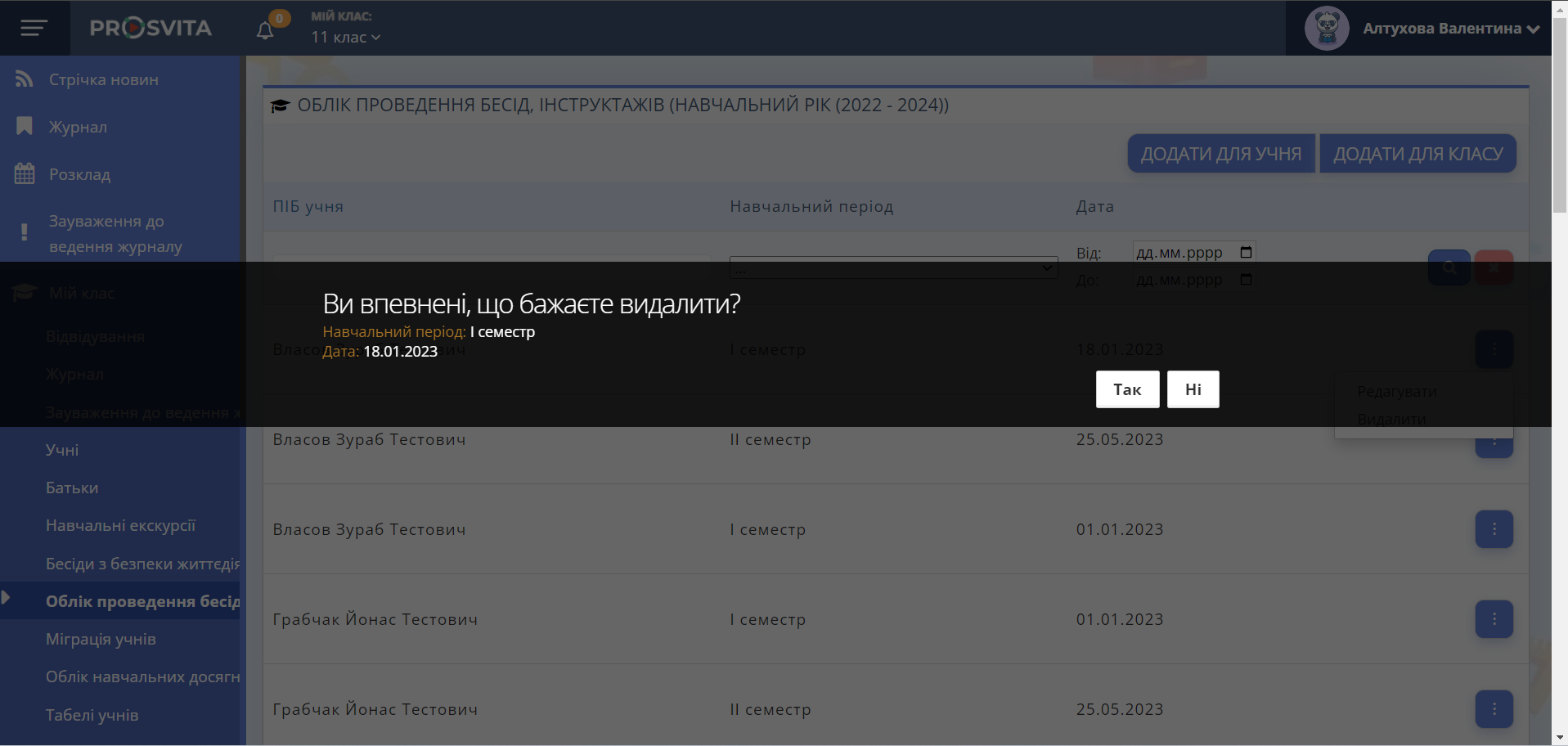The height and width of the screenshot is (746, 1568).
Task: Cancel deletion with the Ні button
Action: pyautogui.click(x=1193, y=389)
